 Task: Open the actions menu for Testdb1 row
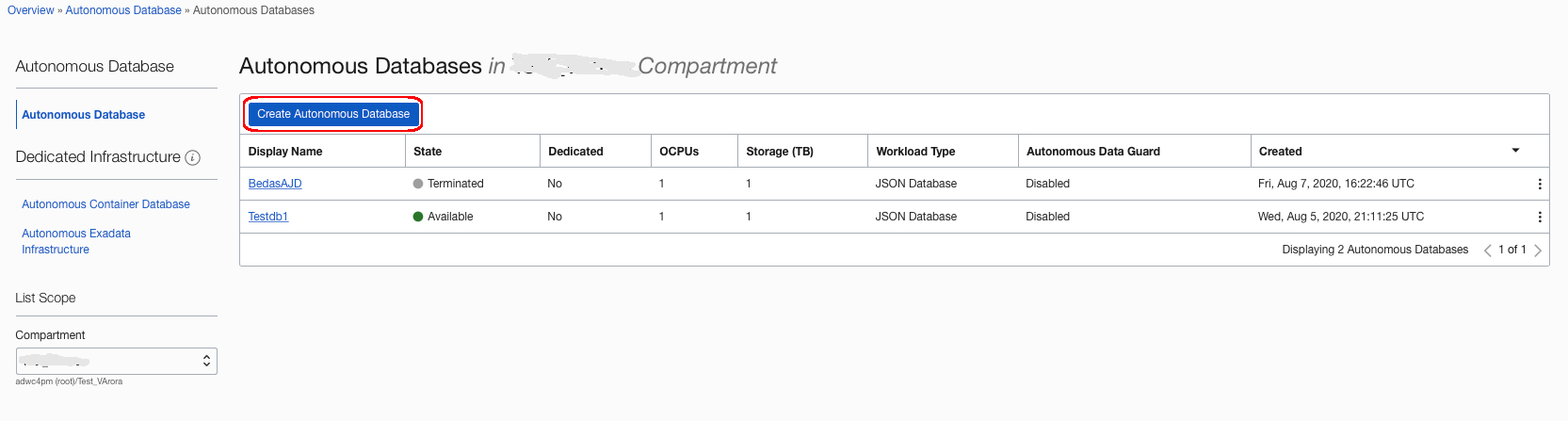click(x=1540, y=218)
